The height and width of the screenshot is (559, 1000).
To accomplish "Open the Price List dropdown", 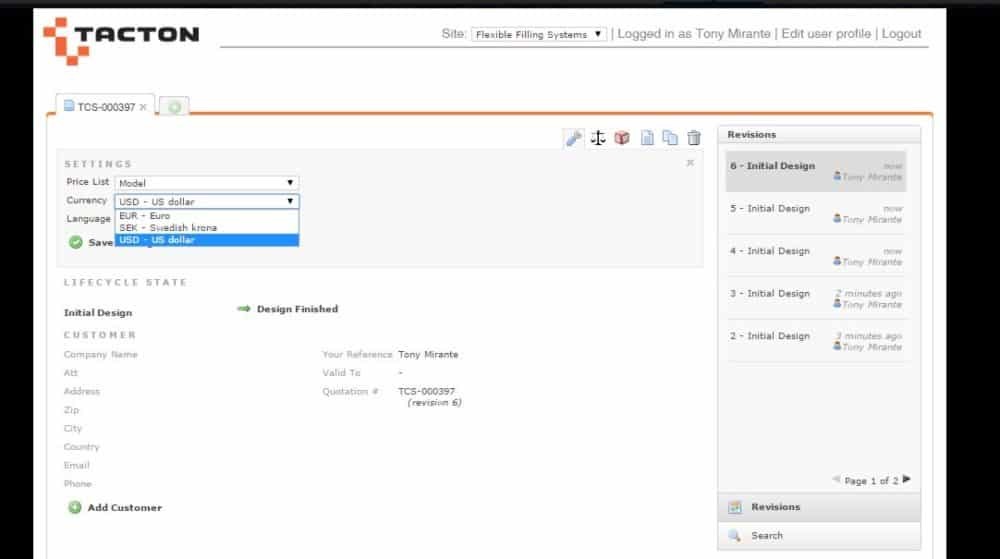I will click(206, 183).
